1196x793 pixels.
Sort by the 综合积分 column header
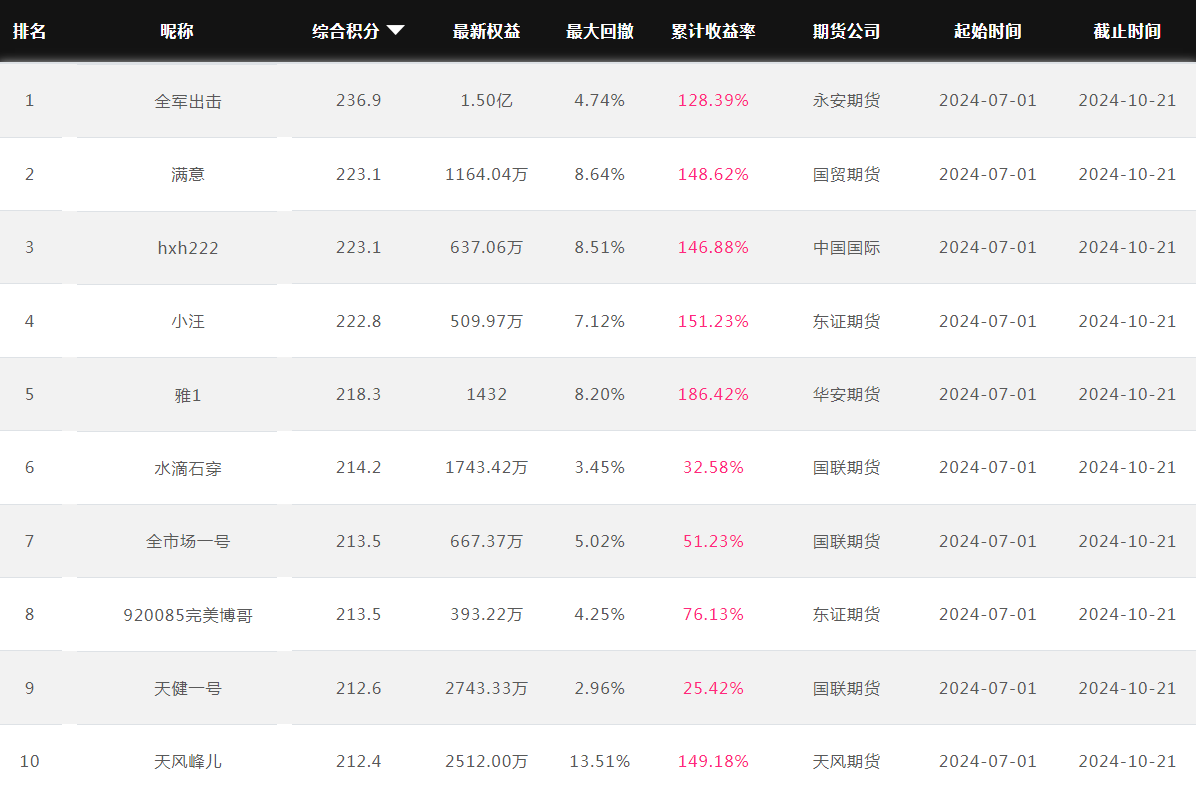tap(346, 31)
